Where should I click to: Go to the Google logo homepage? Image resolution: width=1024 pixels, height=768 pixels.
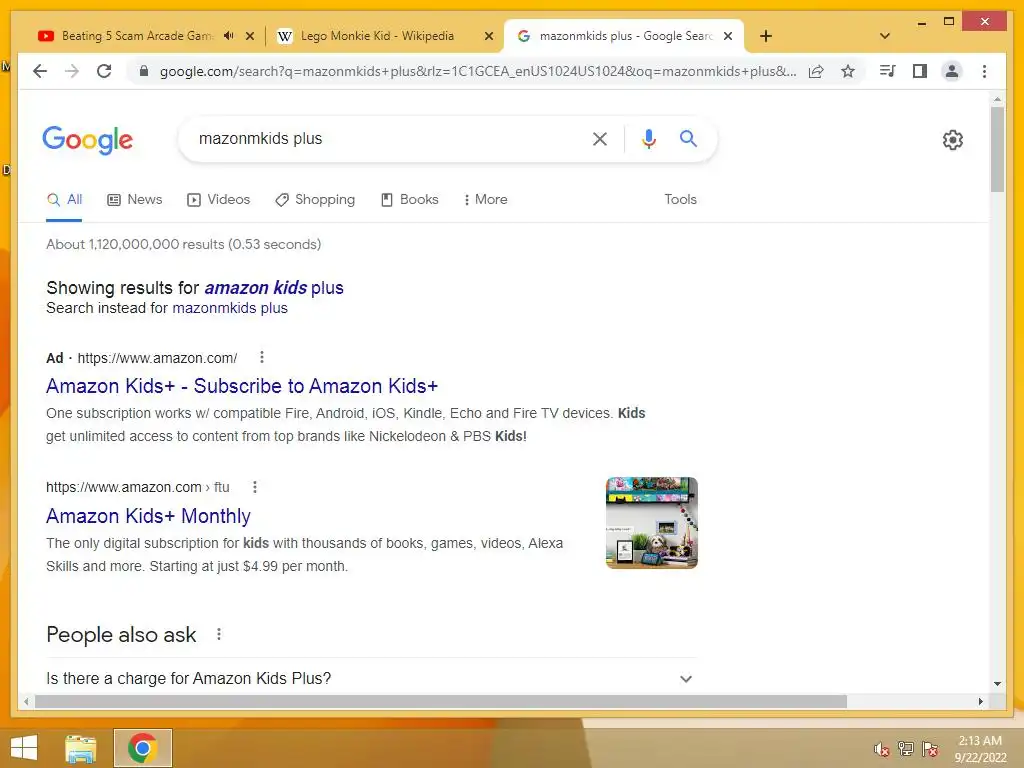[88, 140]
